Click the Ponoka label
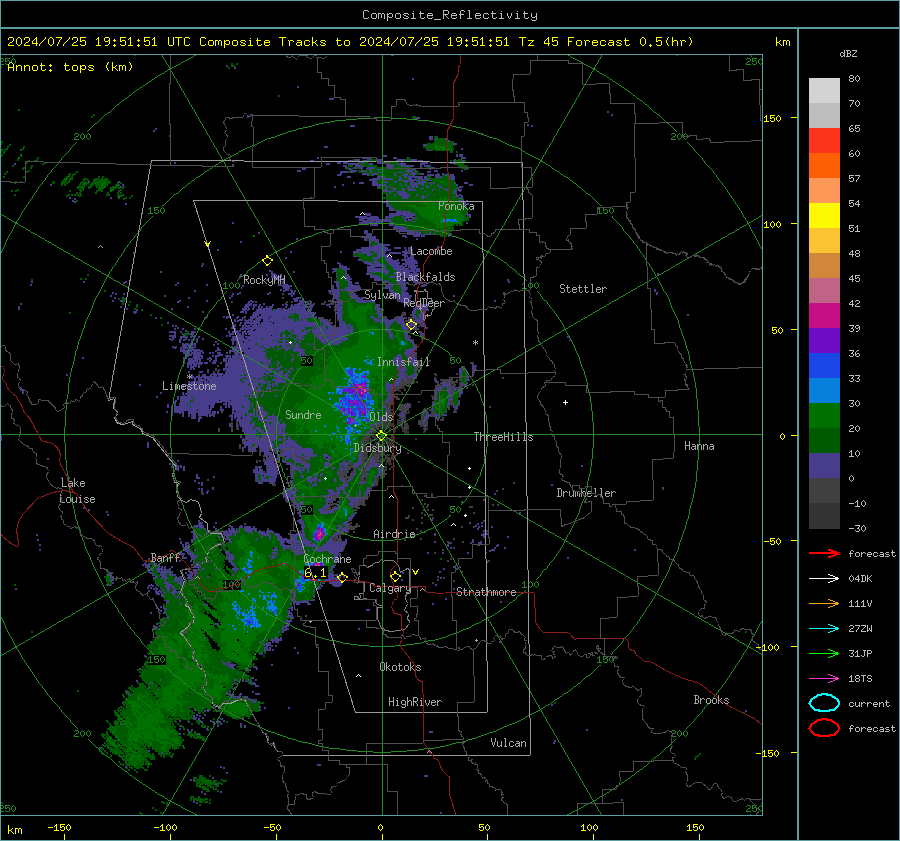This screenshot has height=841, width=900. [456, 206]
